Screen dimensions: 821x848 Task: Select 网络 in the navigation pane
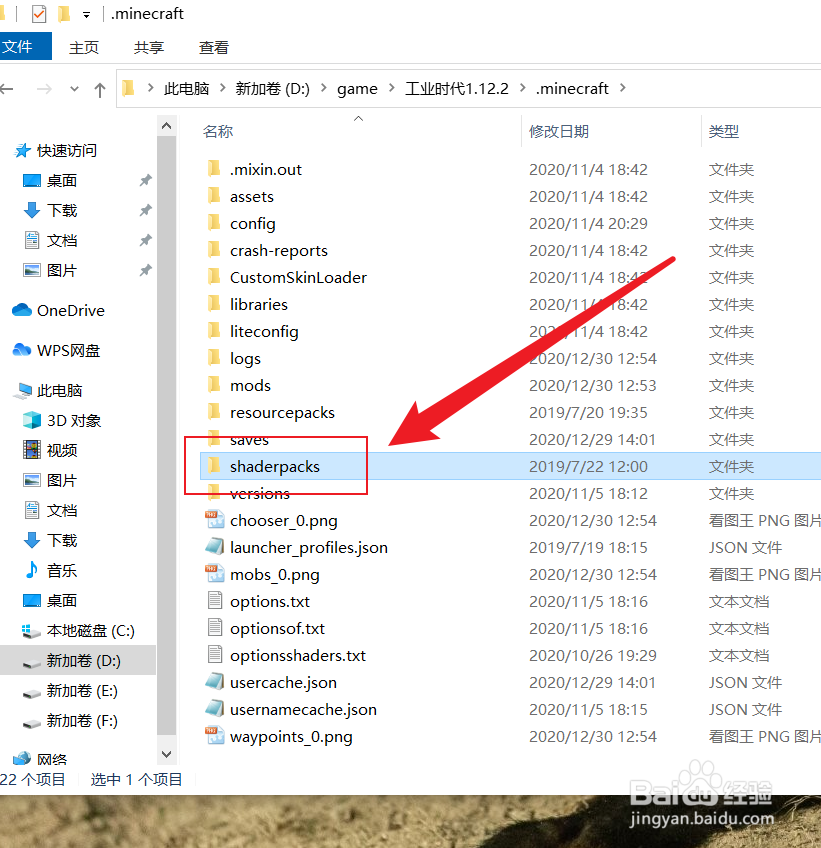point(52,759)
